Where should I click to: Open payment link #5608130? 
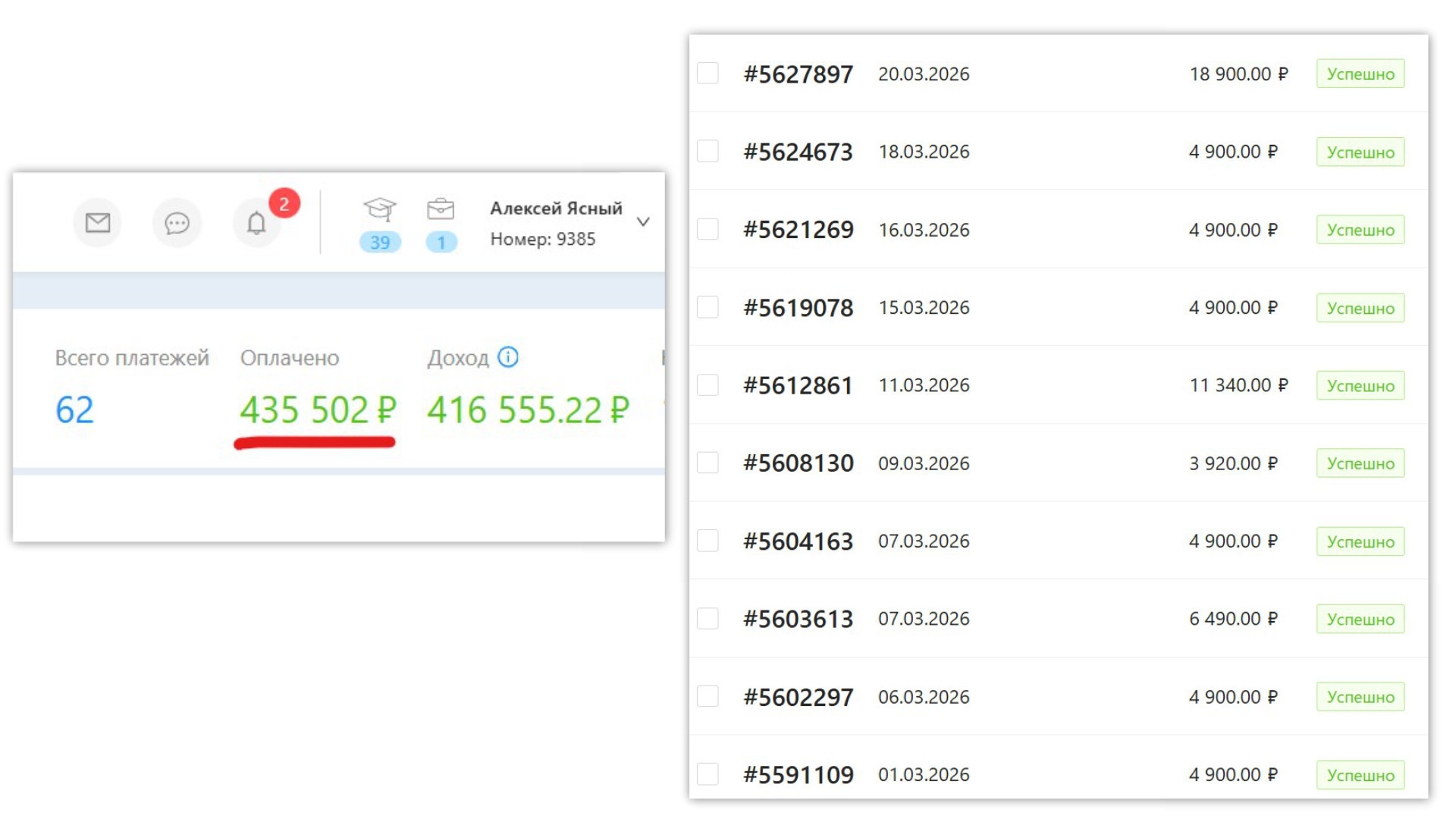(x=798, y=463)
